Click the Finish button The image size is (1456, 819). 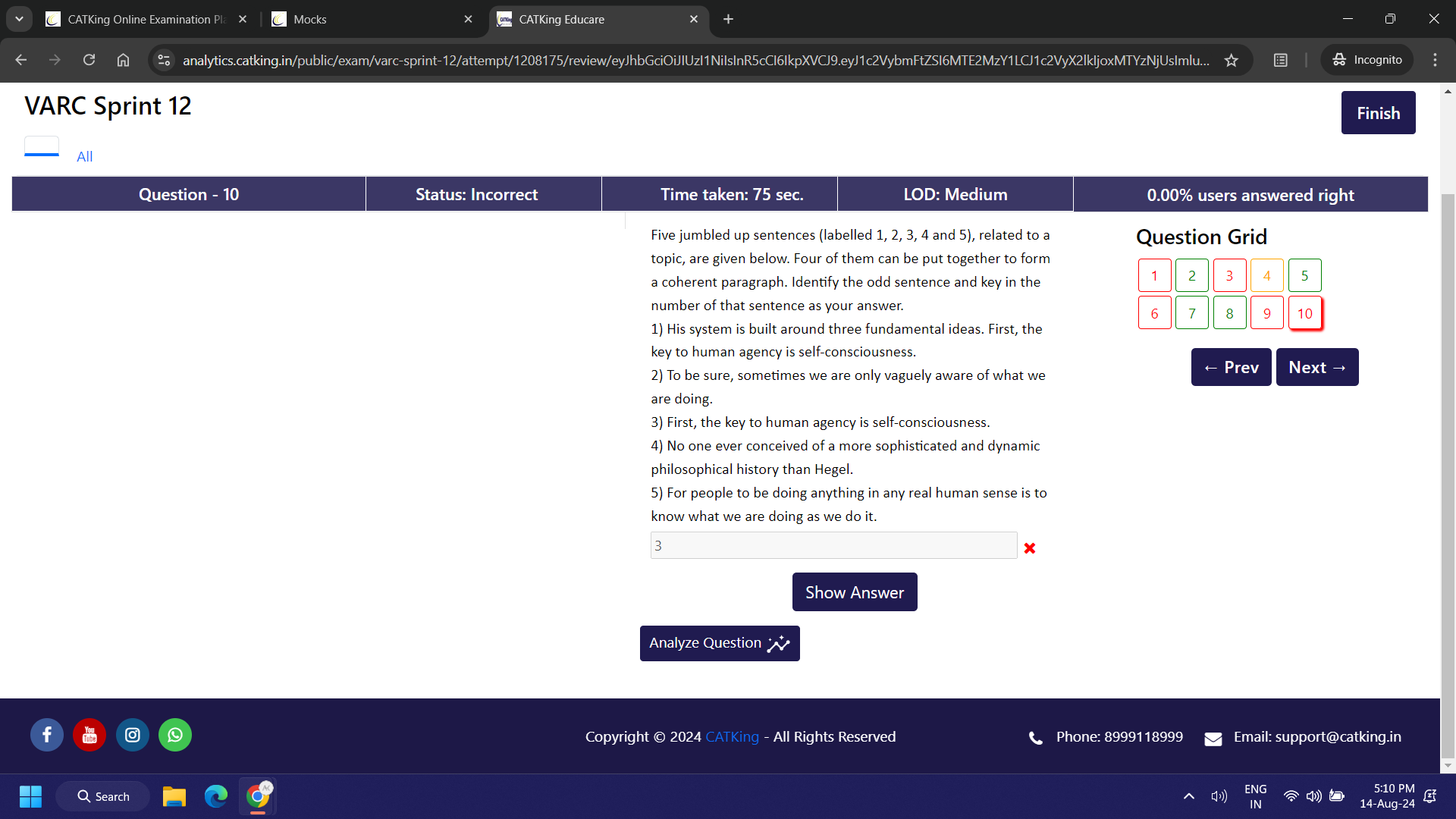[1378, 113]
